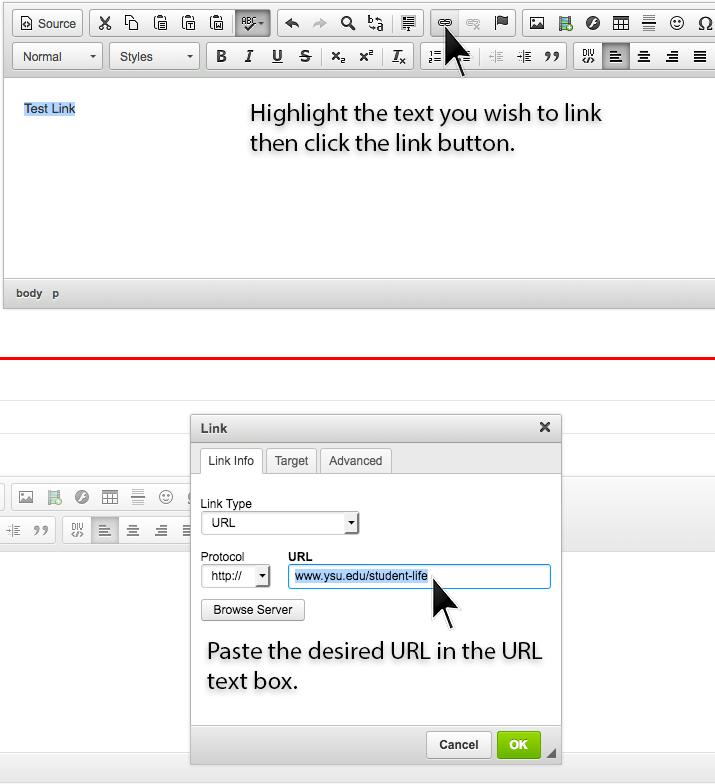Click the video embed icon in top toolbar
Screen dimensions: 715x784
pyautogui.click(x=565, y=23)
